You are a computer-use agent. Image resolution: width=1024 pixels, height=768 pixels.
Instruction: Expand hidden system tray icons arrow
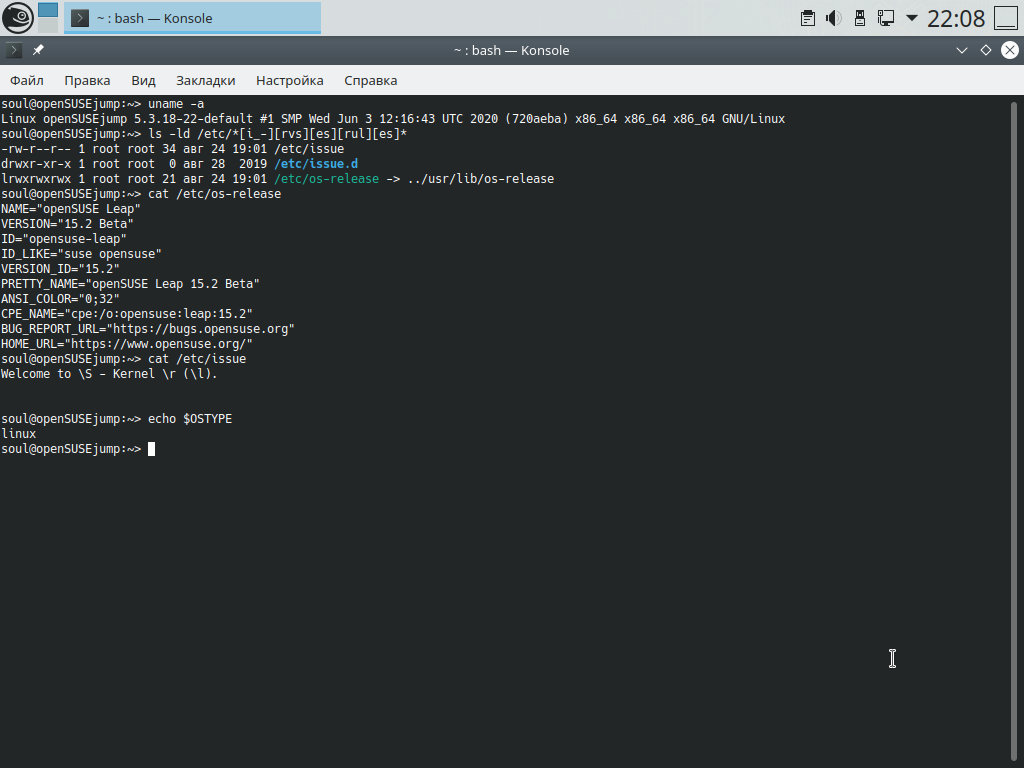[912, 18]
